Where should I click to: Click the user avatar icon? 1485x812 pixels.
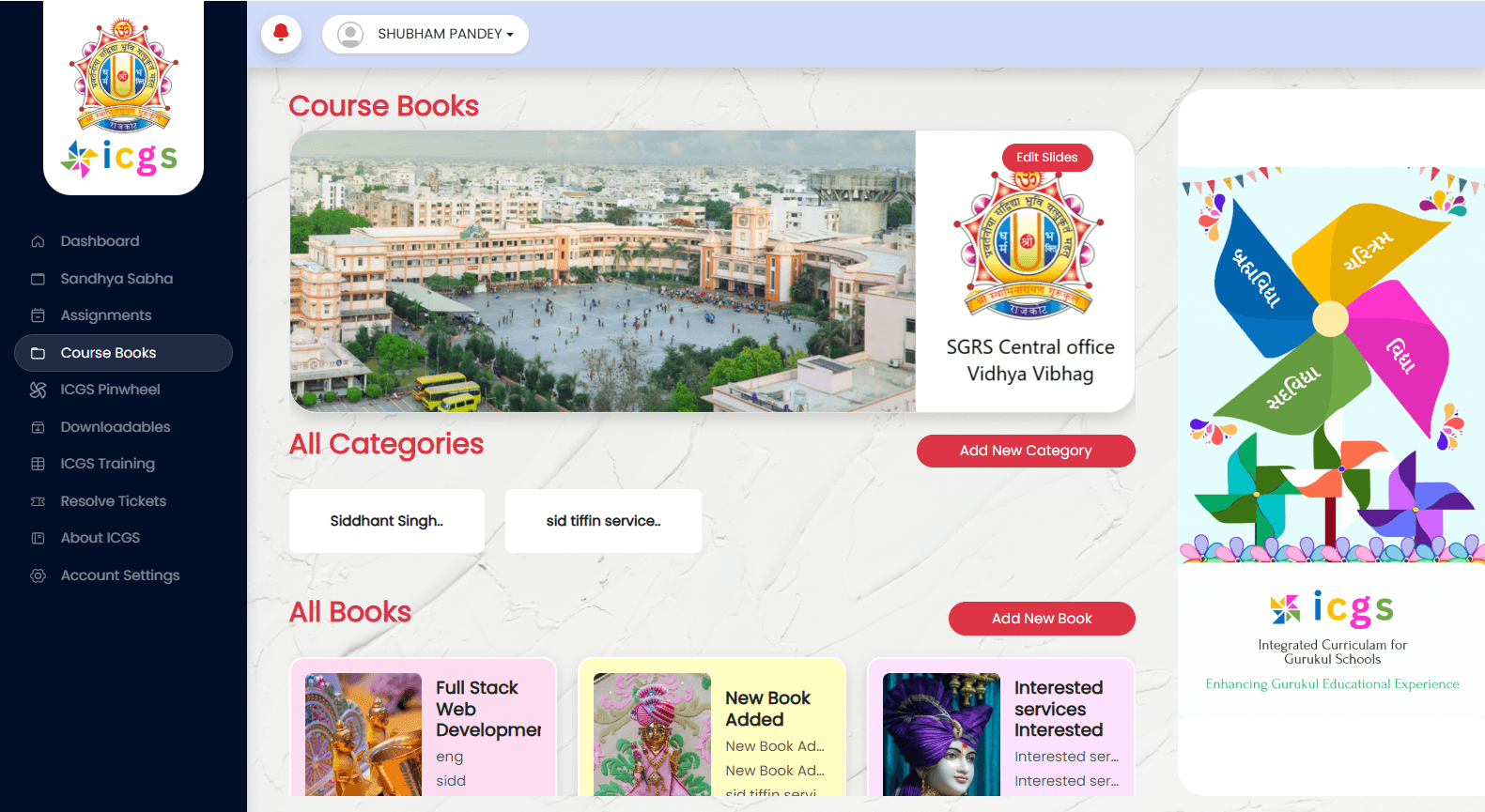coord(350,35)
